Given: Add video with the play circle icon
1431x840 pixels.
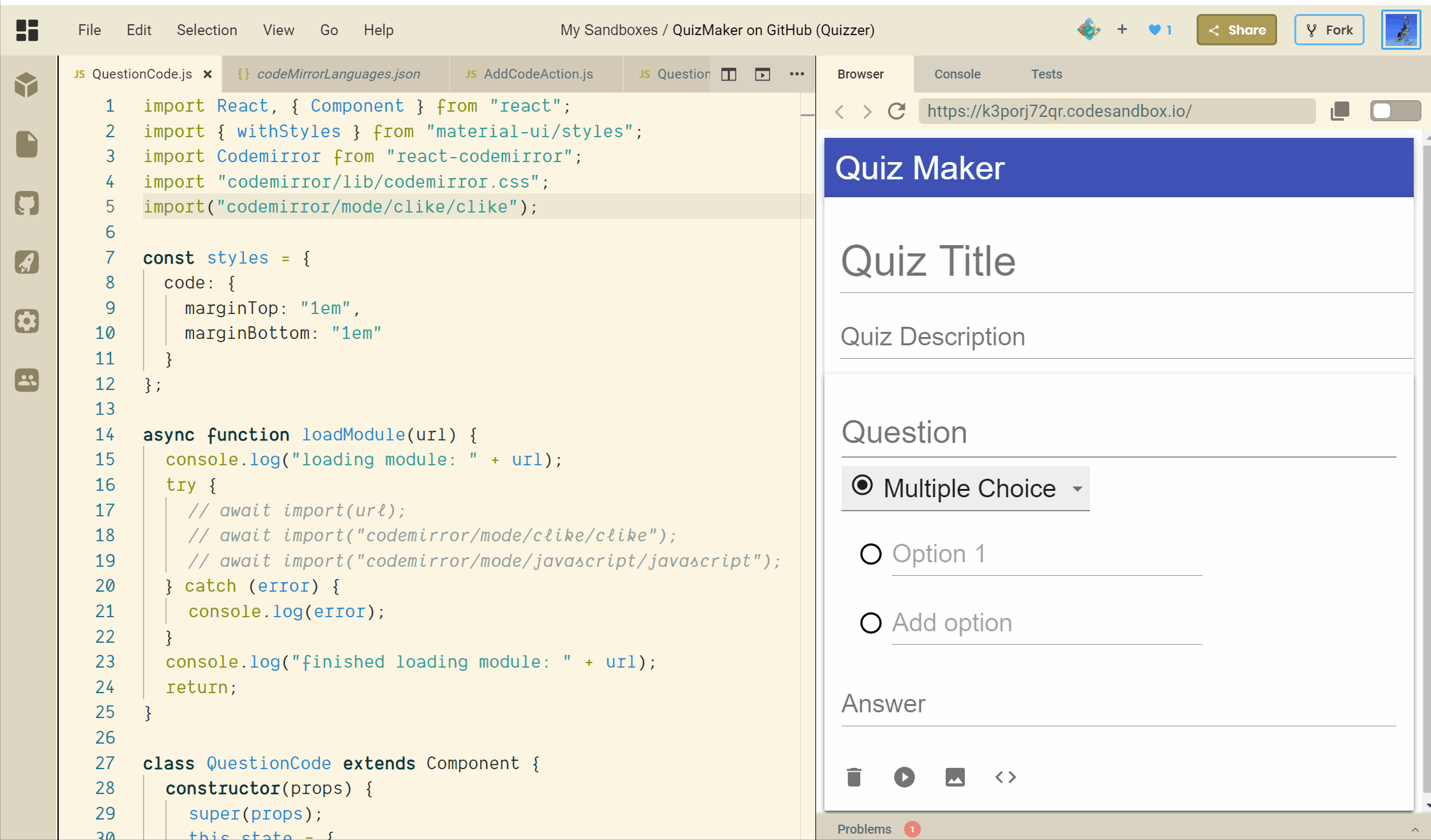Looking at the screenshot, I should pos(904,777).
